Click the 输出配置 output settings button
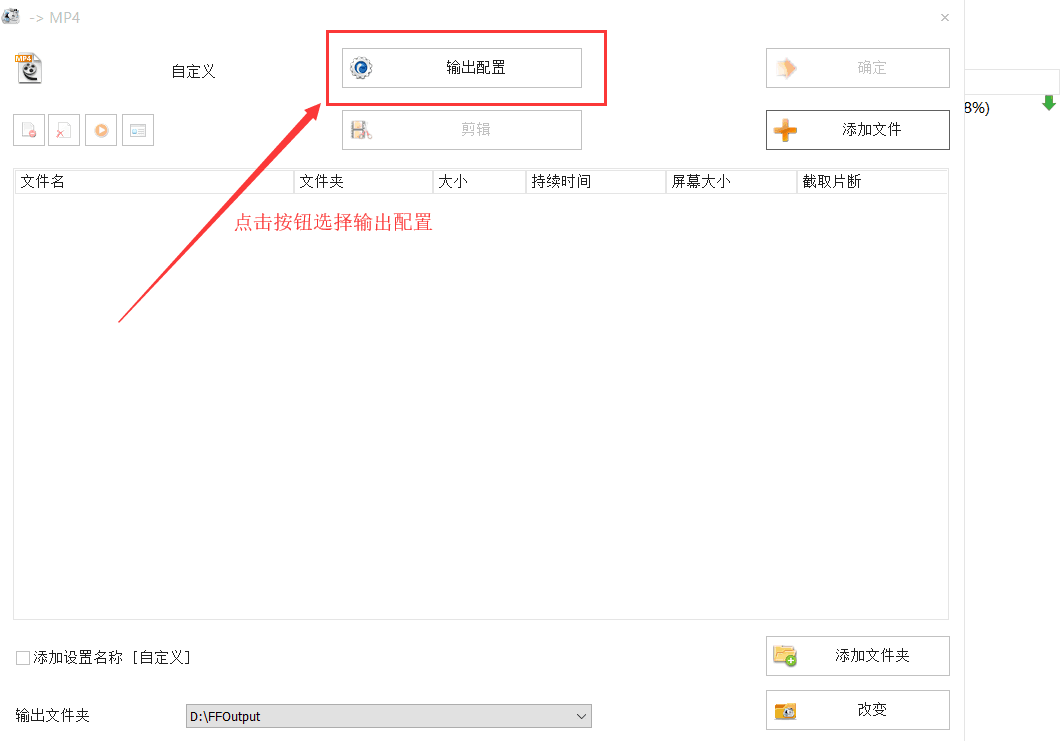Screen dimensions: 1060x741 pyautogui.click(x=461, y=68)
